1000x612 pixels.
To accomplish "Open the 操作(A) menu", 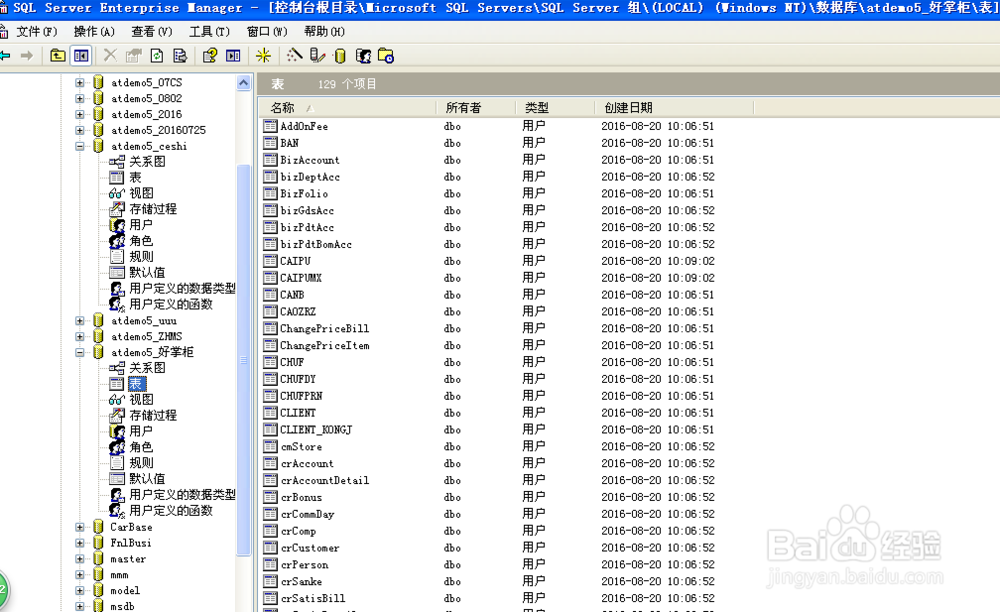I will [94, 31].
